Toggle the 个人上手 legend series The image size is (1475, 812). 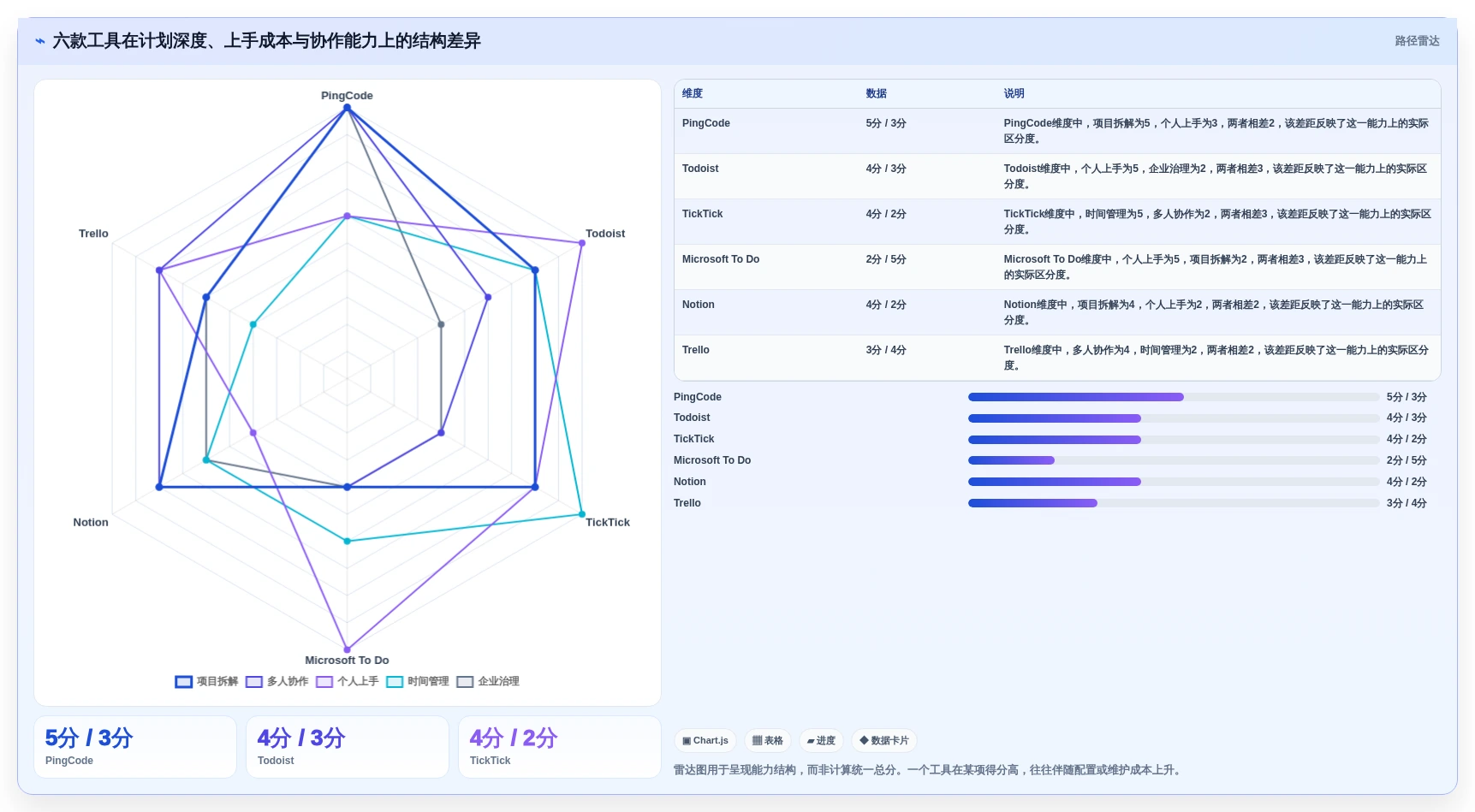point(347,682)
